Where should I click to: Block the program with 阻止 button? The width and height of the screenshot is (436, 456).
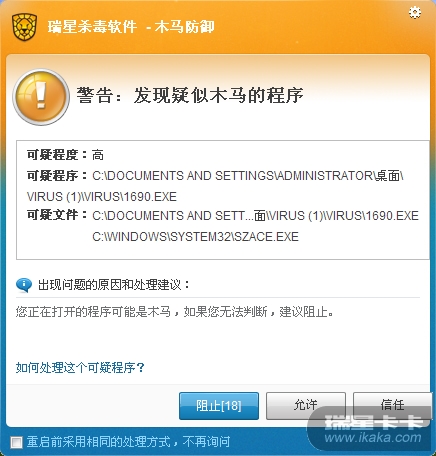coord(219,406)
